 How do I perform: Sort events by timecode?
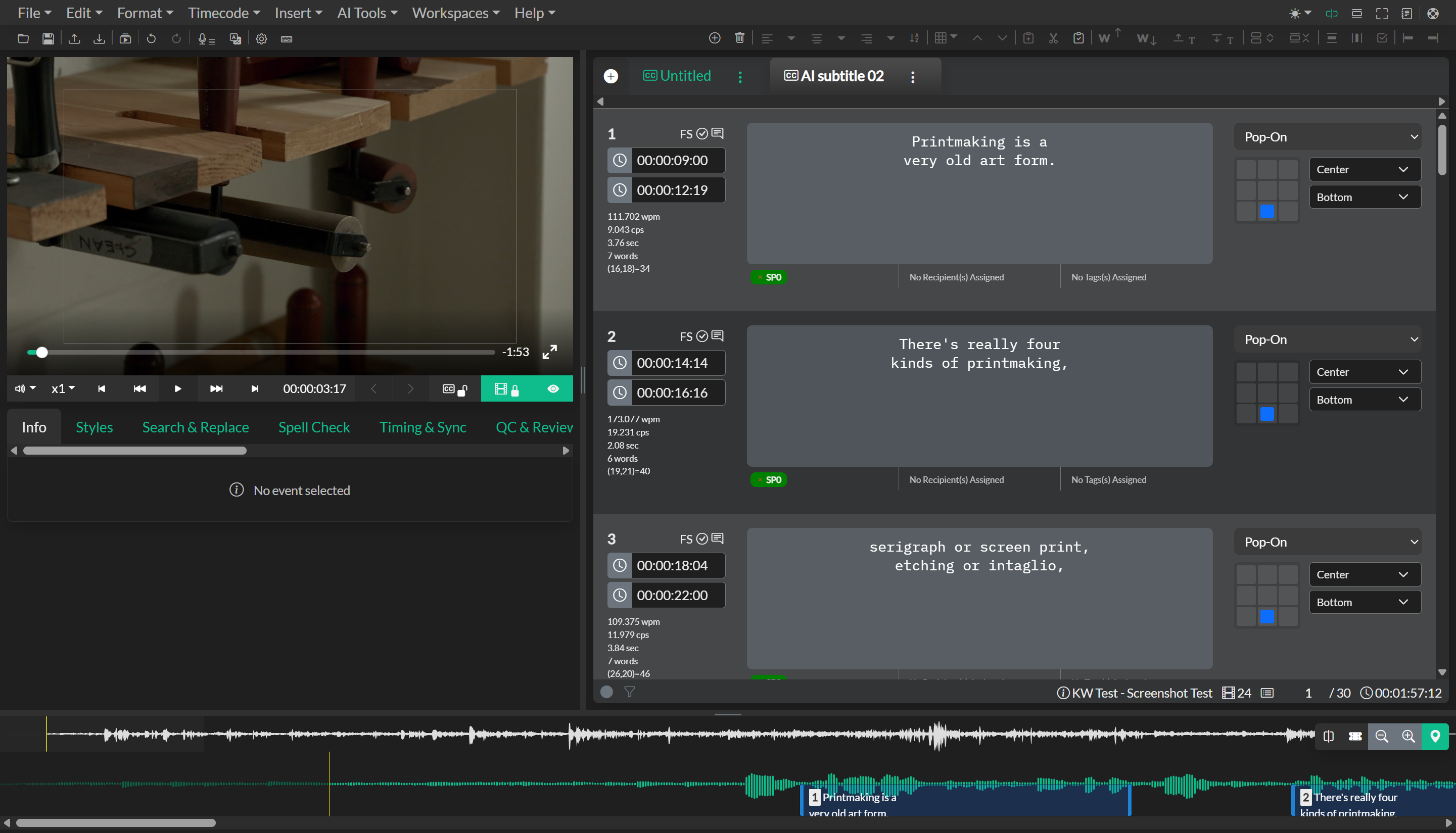pos(915,38)
